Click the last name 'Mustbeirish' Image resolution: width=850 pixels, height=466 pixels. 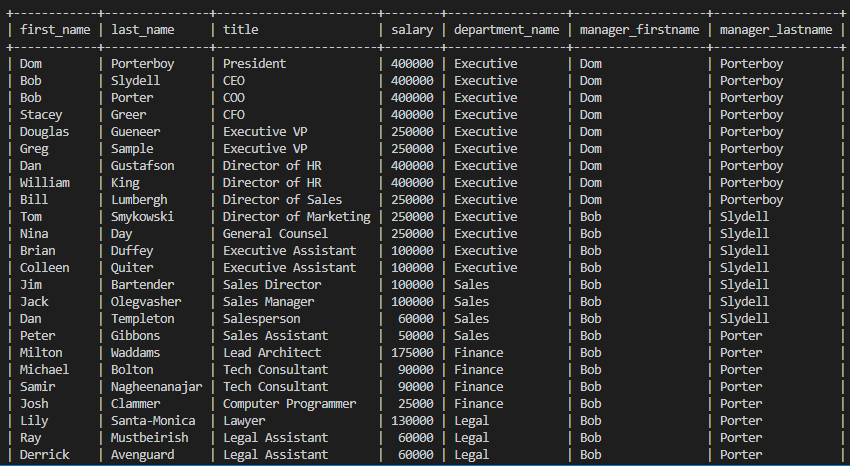point(150,437)
